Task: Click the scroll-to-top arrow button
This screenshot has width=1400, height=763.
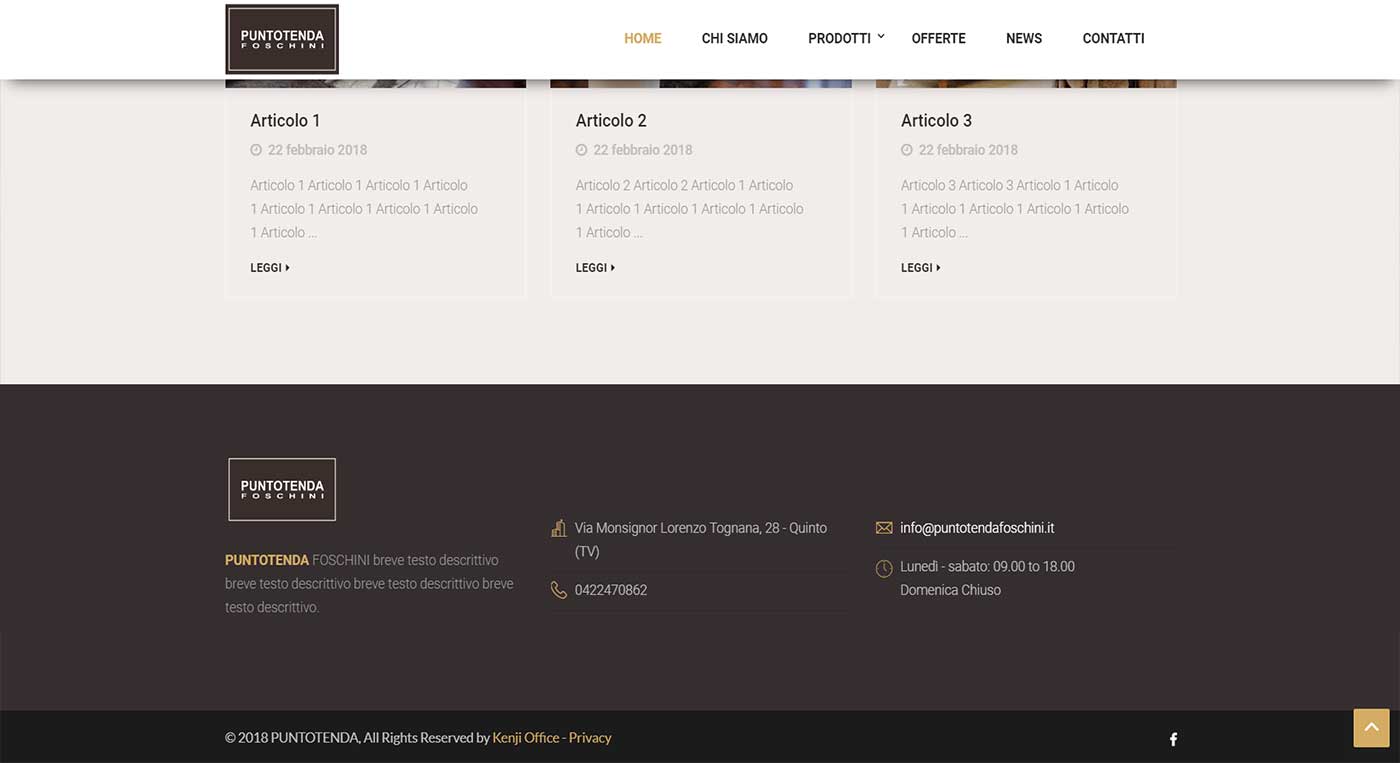Action: pyautogui.click(x=1371, y=728)
